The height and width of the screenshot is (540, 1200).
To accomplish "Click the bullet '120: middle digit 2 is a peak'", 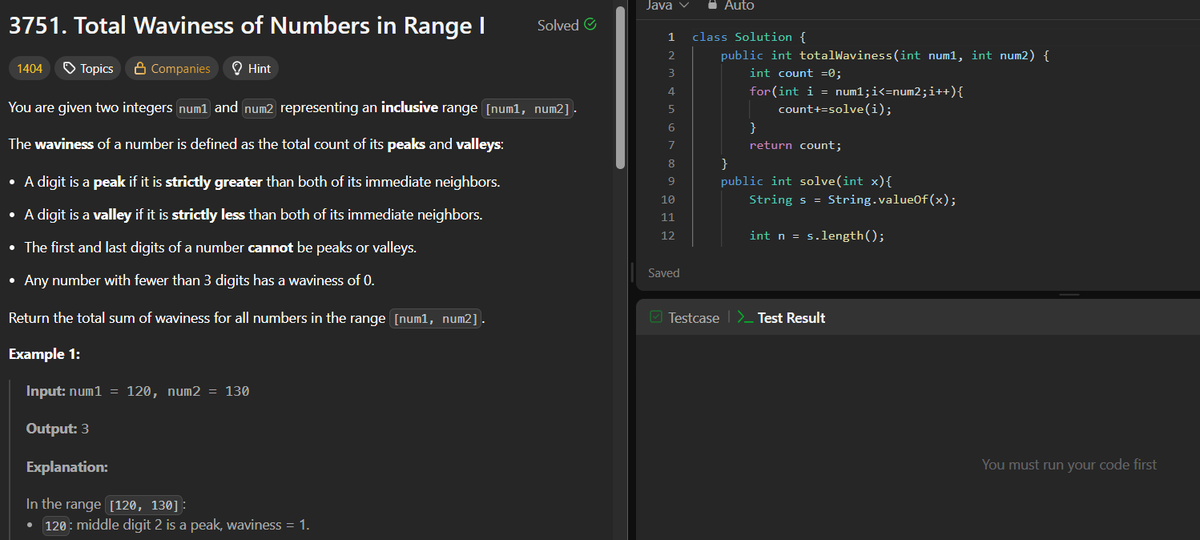I will click(176, 525).
